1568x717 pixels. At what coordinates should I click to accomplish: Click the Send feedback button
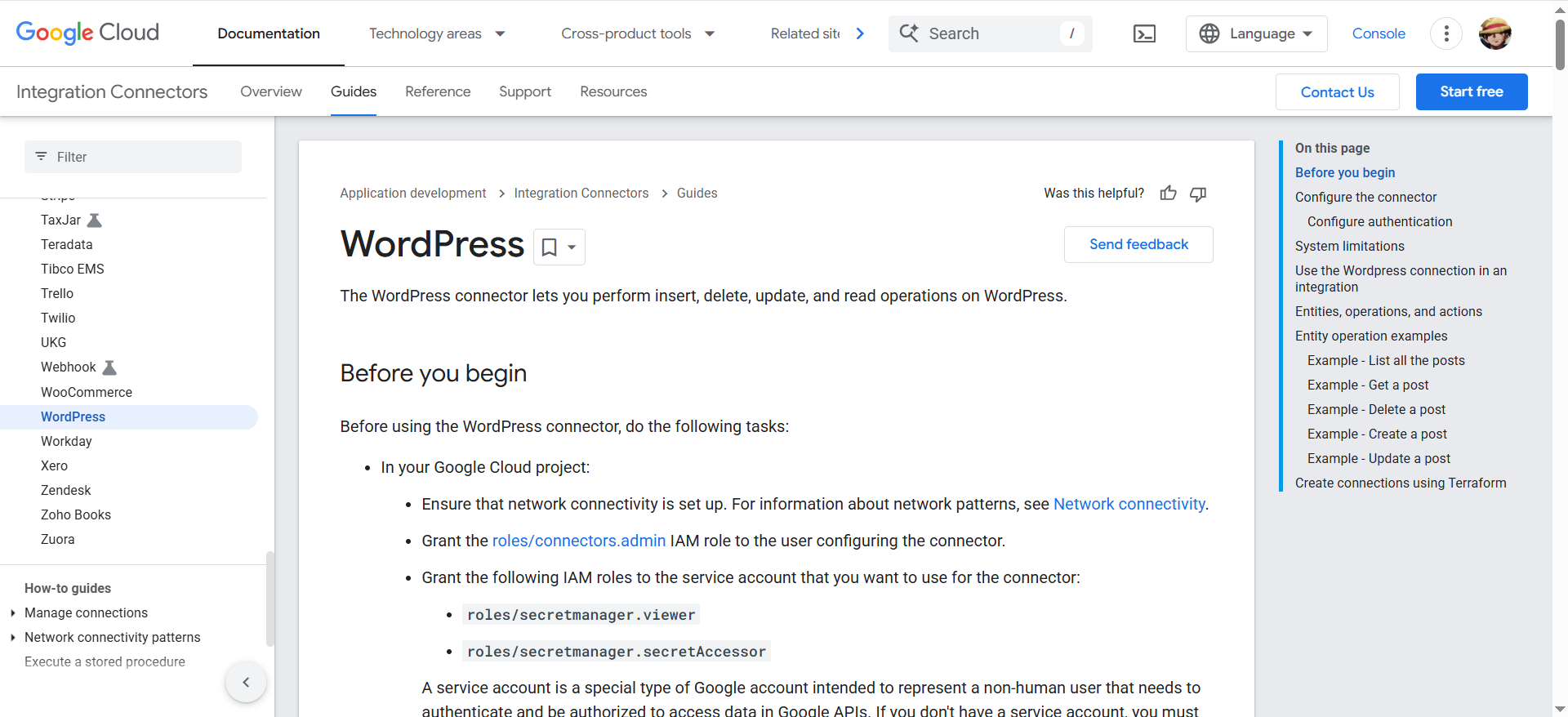coord(1138,244)
